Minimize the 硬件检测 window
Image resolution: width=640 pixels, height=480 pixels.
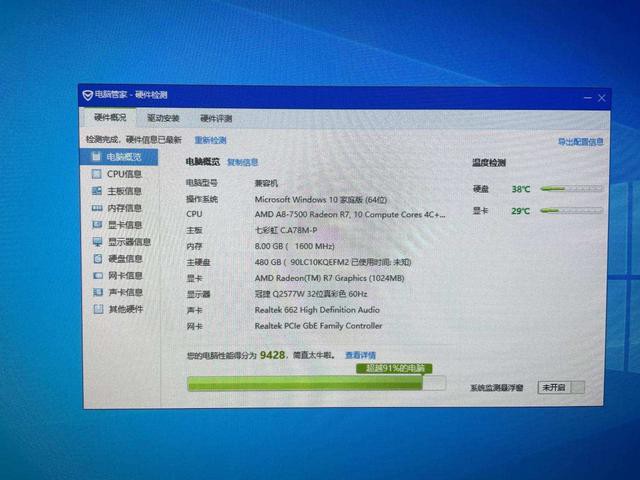588,98
